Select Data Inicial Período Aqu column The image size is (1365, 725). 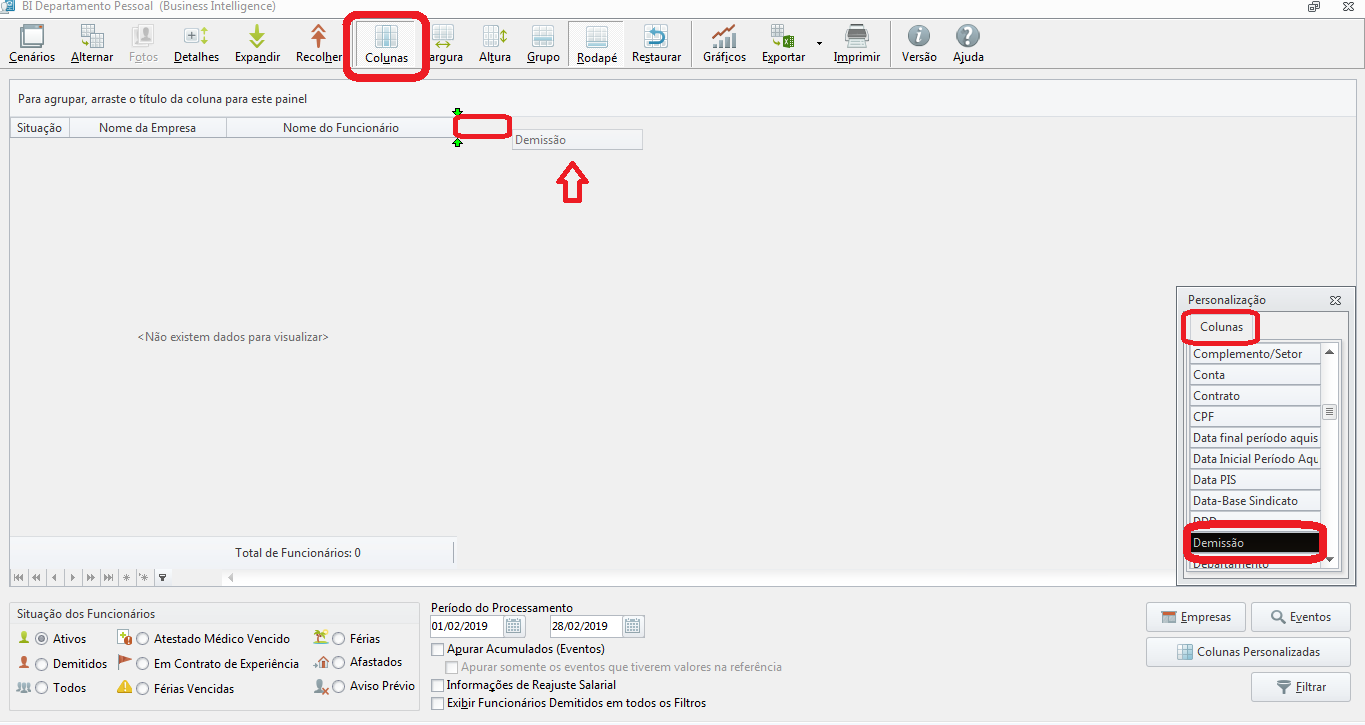1255,459
